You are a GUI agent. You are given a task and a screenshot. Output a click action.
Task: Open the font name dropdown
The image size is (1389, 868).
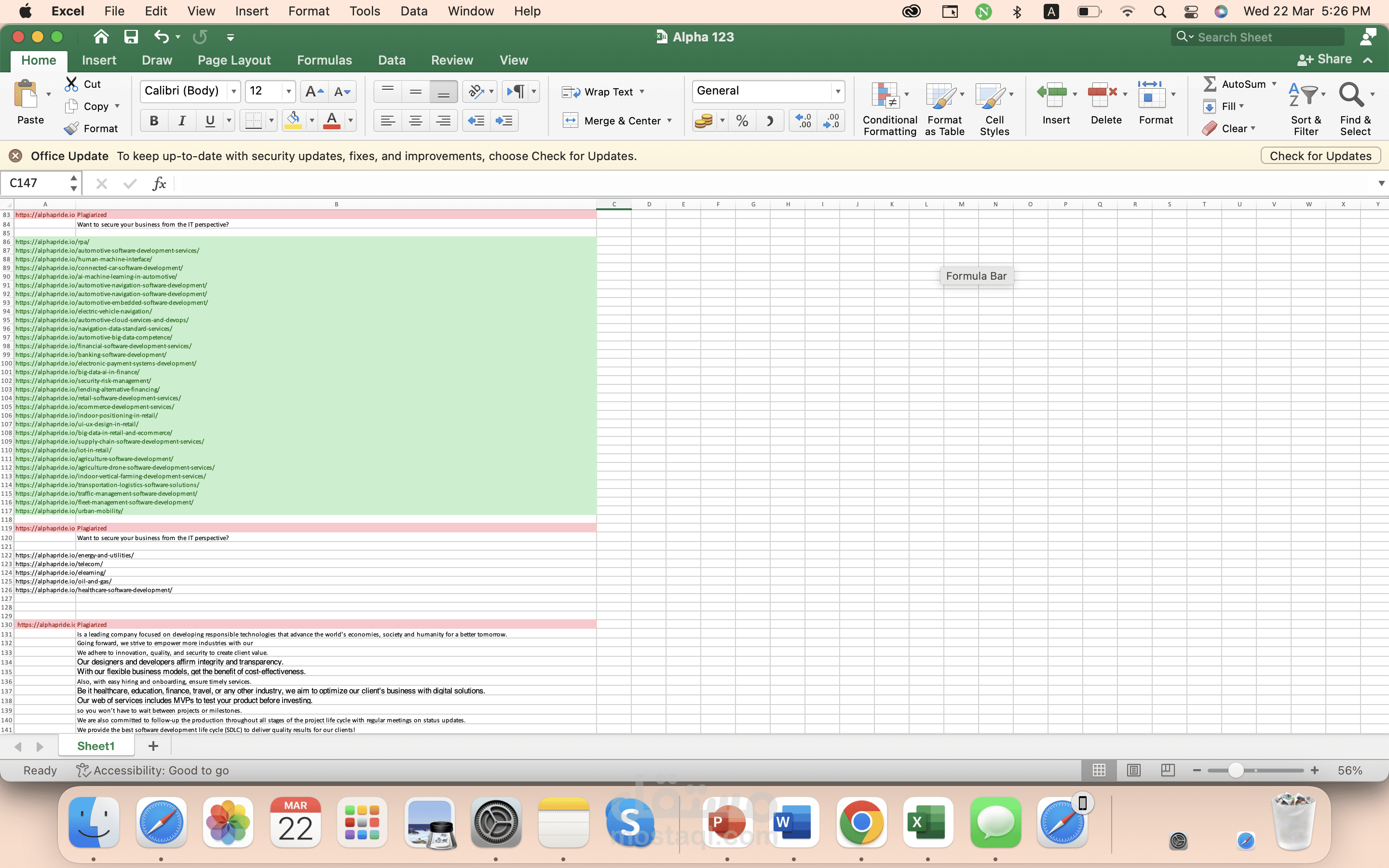coord(233,91)
